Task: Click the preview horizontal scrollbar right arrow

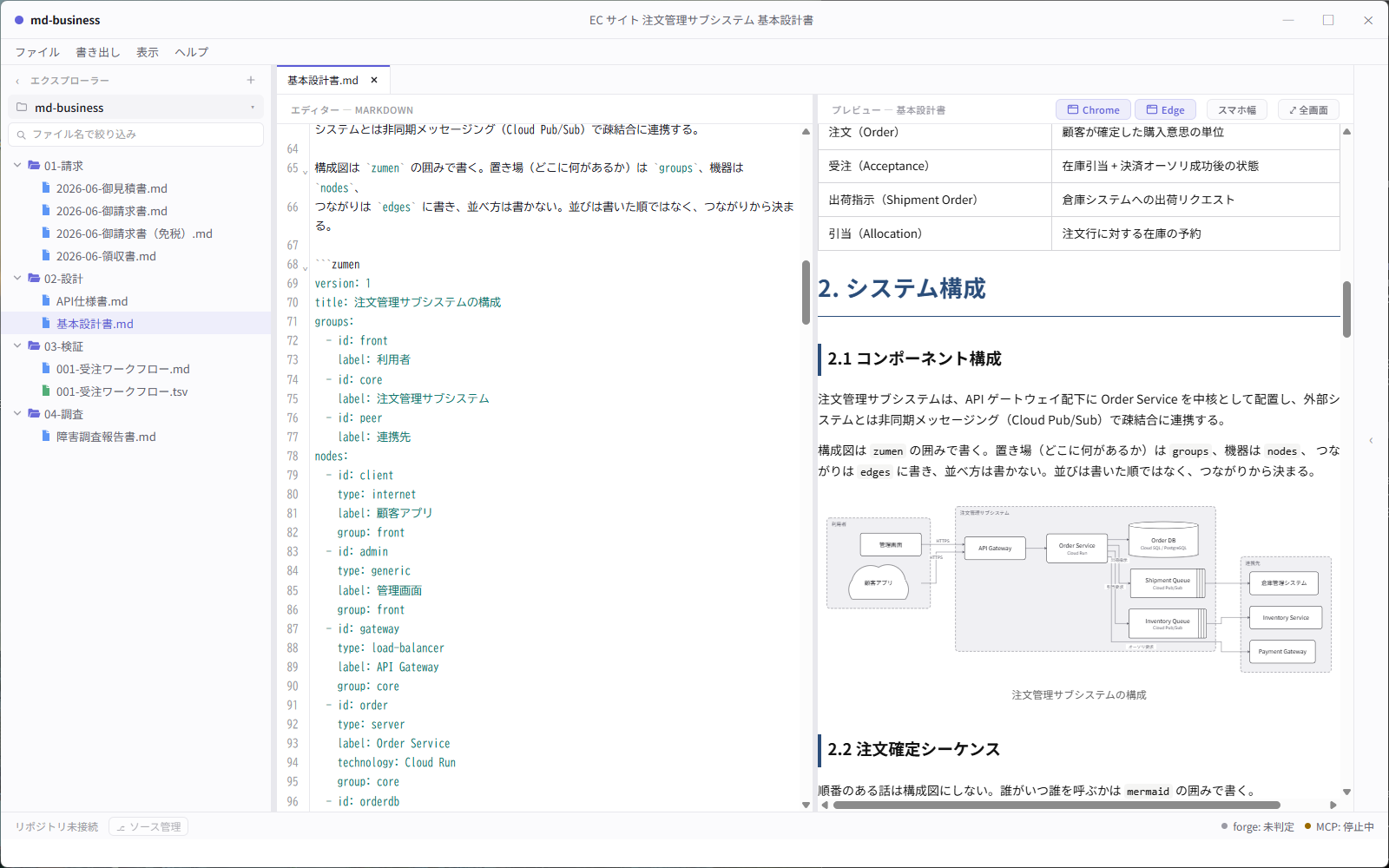Action: pos(1333,805)
